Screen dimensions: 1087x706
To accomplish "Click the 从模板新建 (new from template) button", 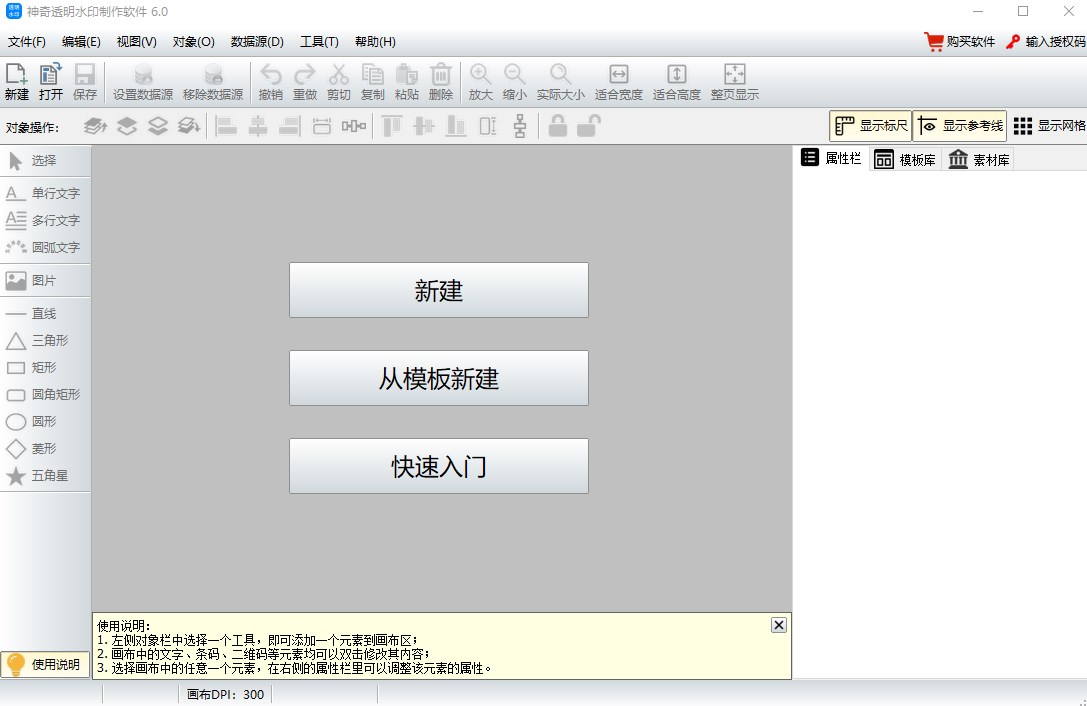I will click(x=438, y=378).
